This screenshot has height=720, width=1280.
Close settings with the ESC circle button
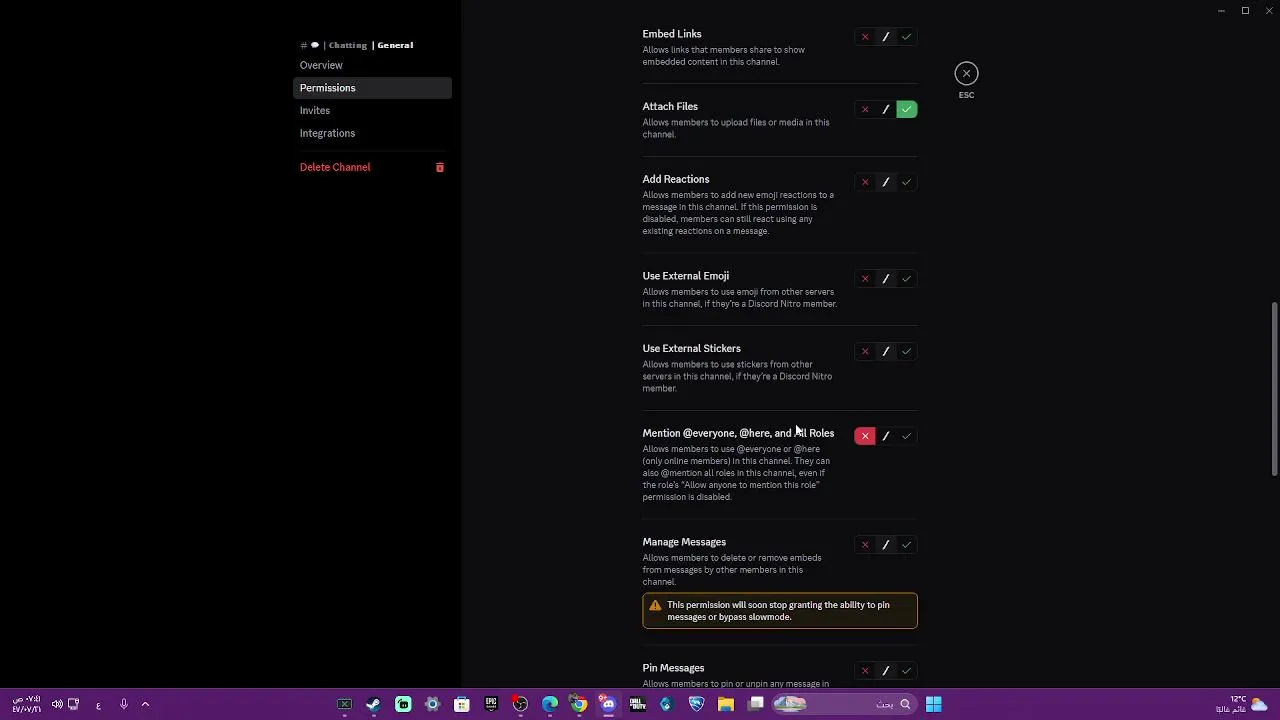[966, 73]
